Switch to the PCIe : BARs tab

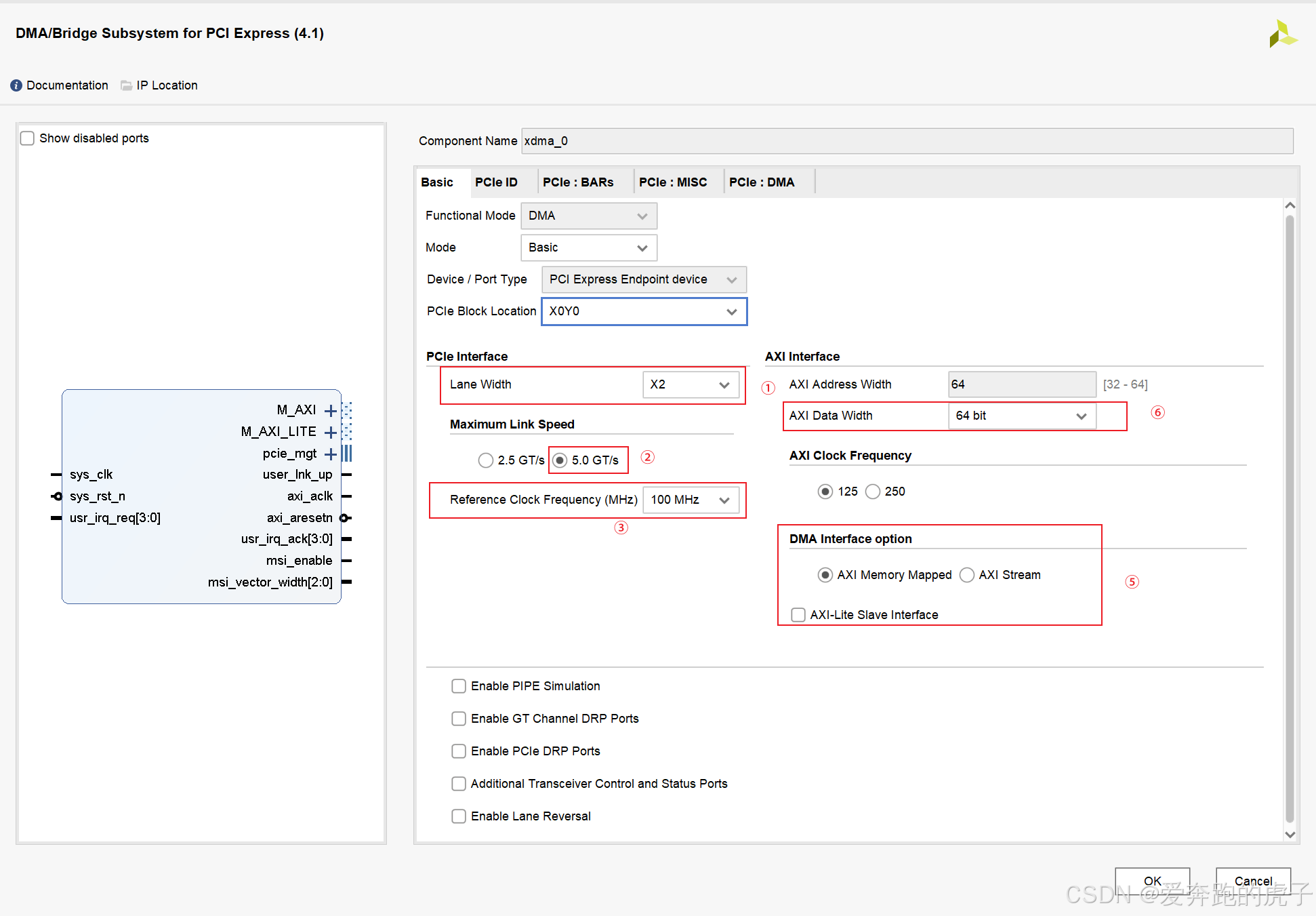(x=578, y=182)
